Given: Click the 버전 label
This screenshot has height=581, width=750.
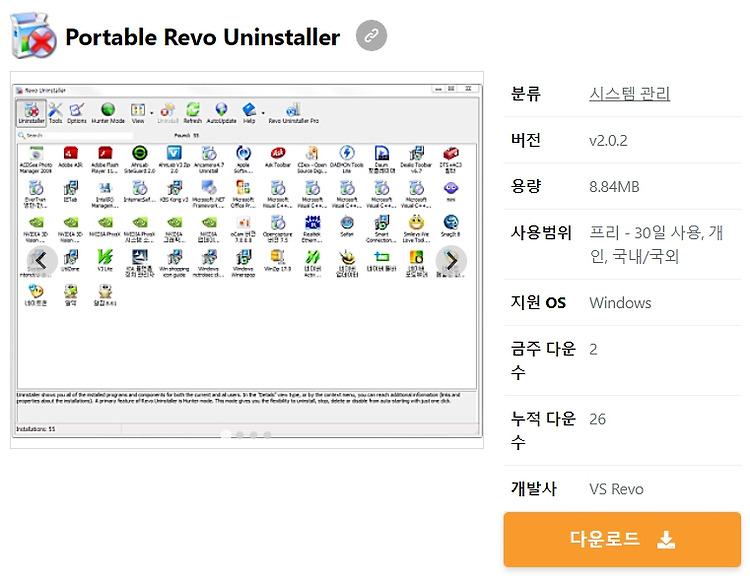Looking at the screenshot, I should (x=525, y=140).
